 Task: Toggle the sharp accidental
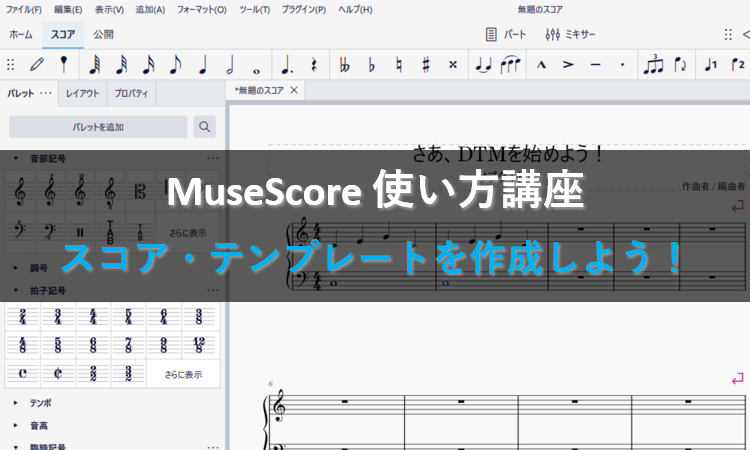[425, 65]
